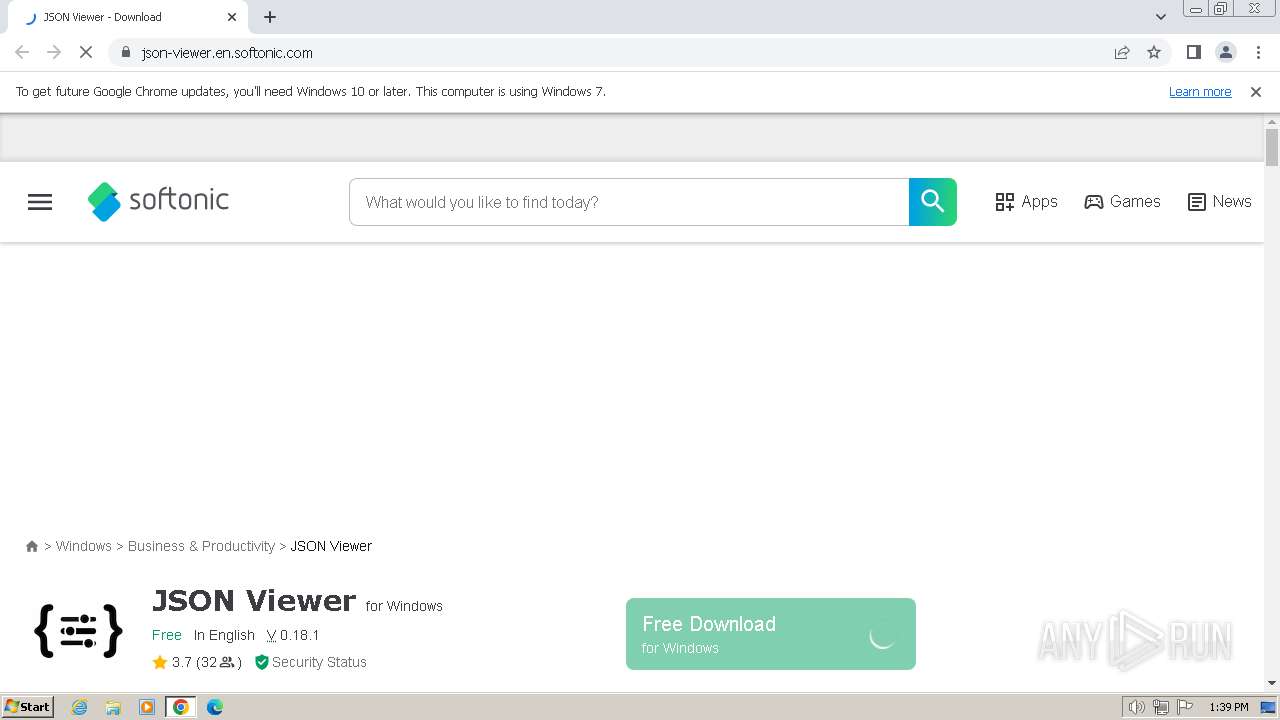Click the share page icon in address bar
Screen dimensions: 1280x720
pyautogui.click(x=1122, y=52)
